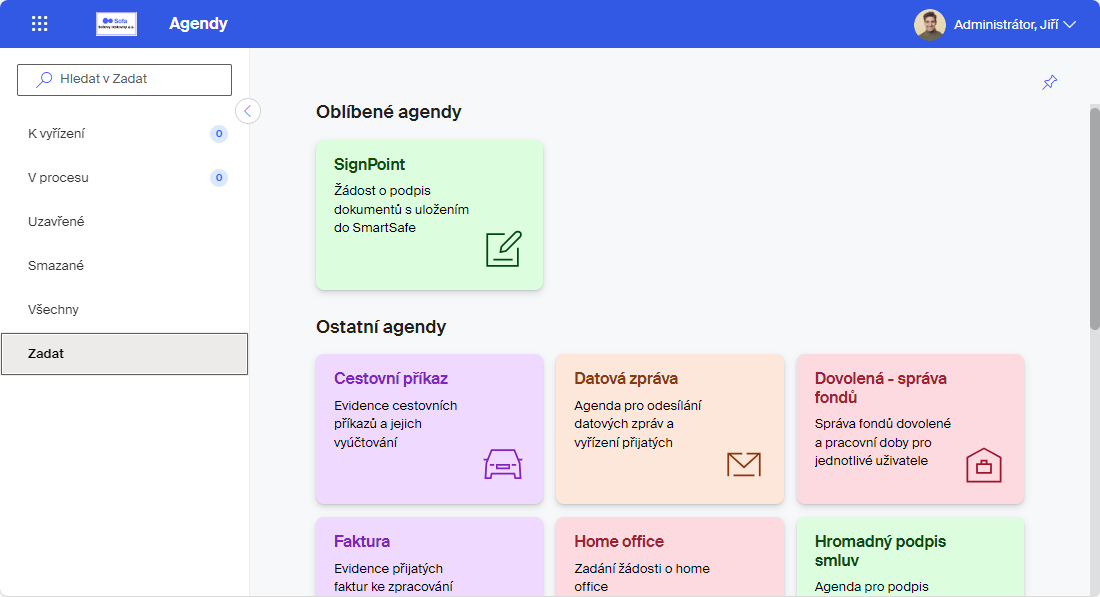
Task: Open the Uzavřené section
Action: coord(125,222)
